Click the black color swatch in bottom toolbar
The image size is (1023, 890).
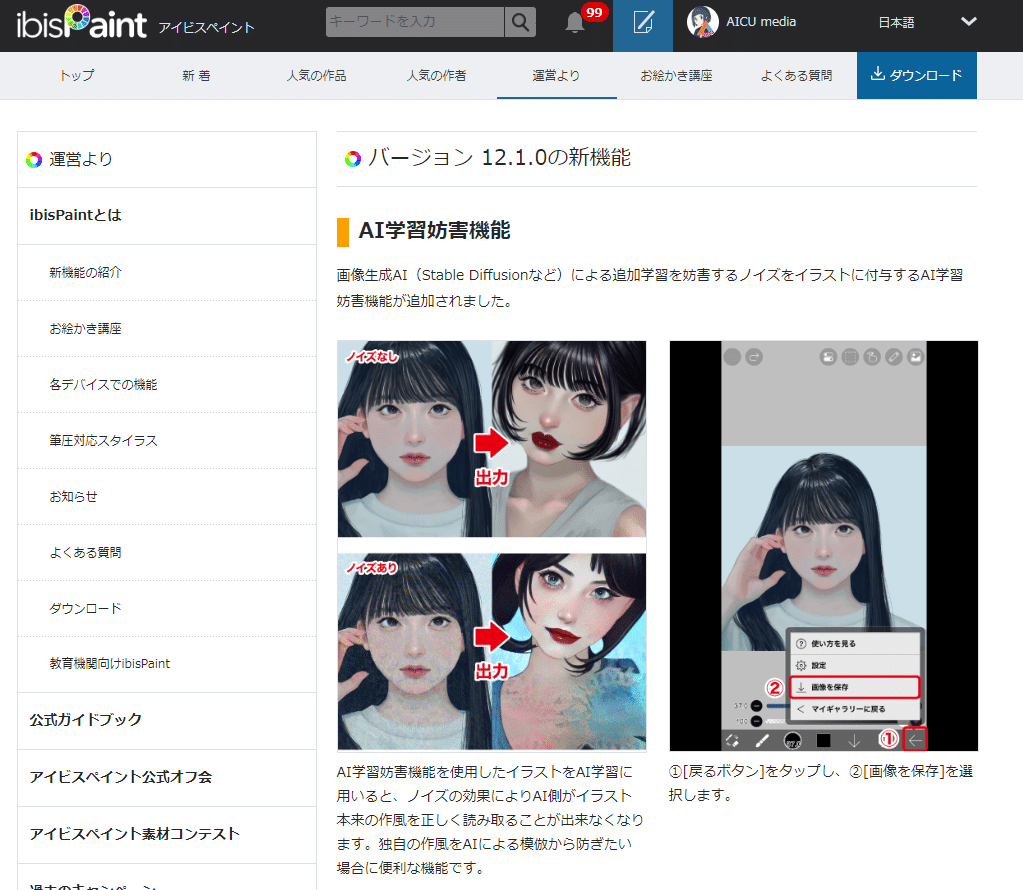point(822,740)
